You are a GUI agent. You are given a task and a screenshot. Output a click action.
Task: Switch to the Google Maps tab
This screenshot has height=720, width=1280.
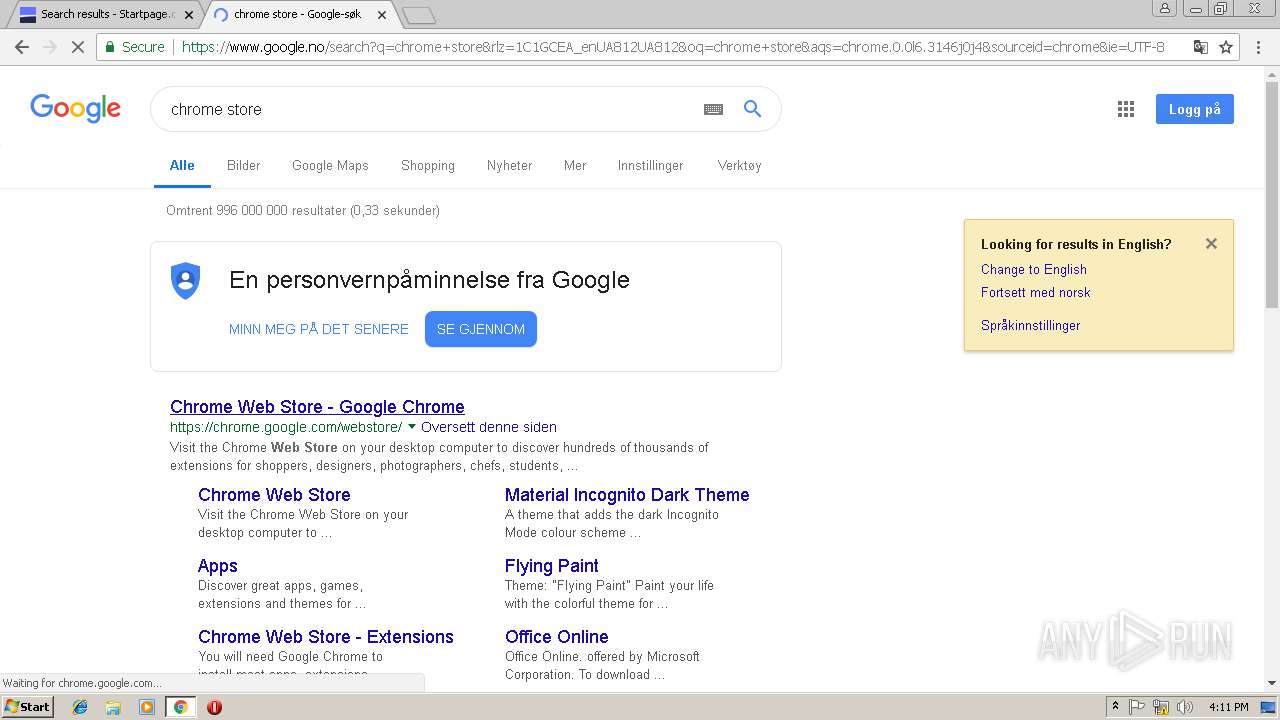pyautogui.click(x=330, y=165)
